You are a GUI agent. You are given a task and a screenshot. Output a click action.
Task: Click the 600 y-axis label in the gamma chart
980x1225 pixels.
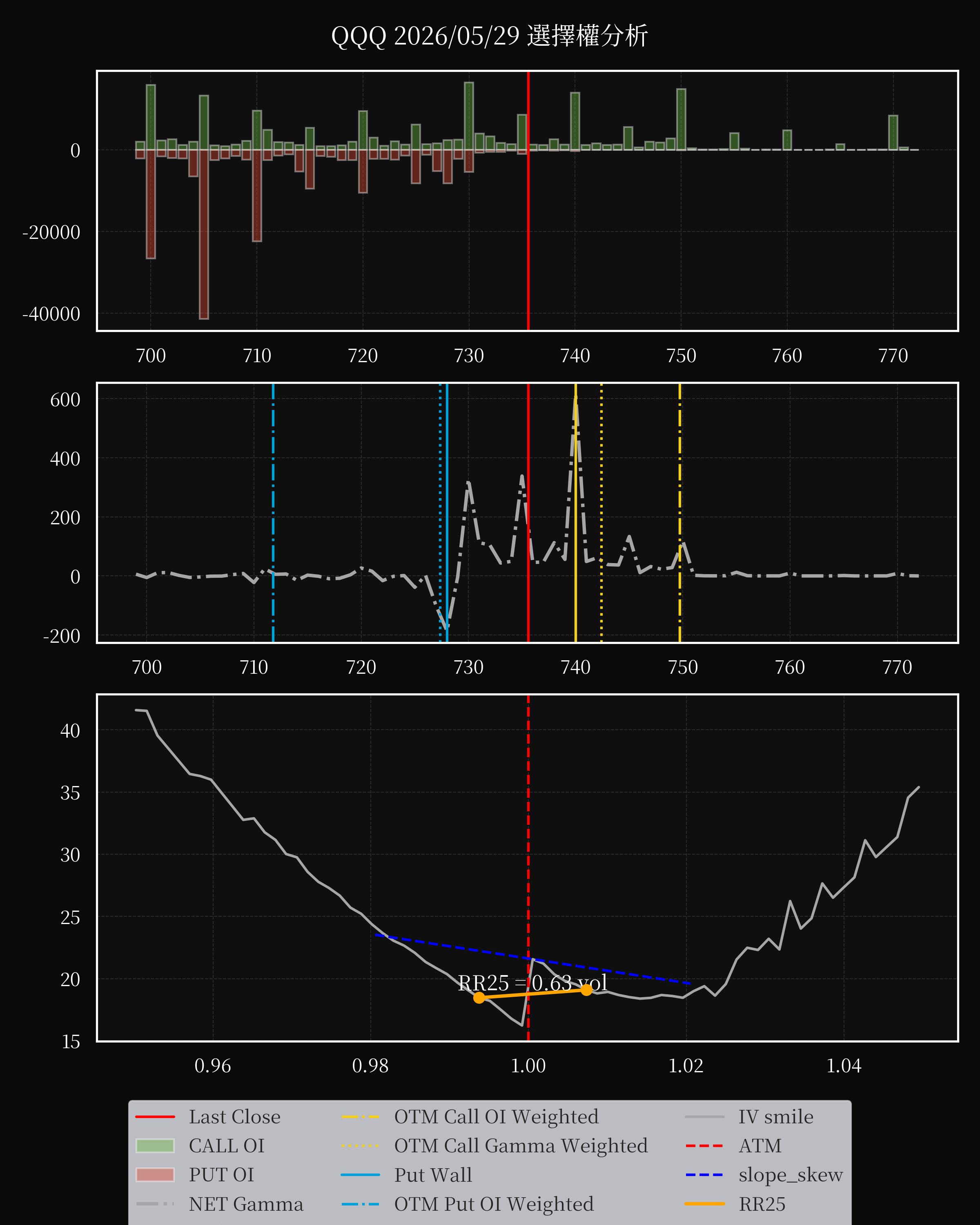65,399
